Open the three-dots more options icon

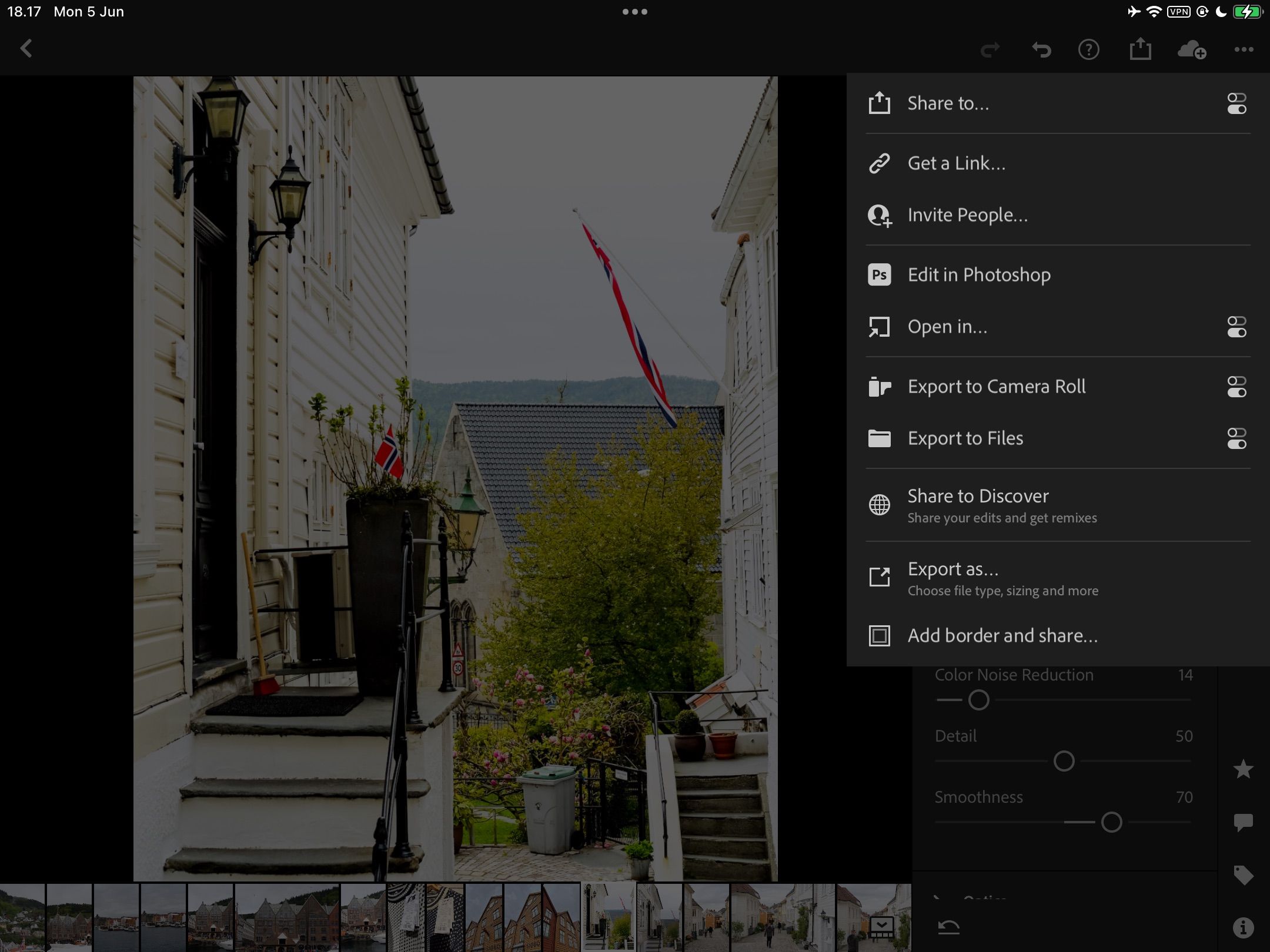[1244, 50]
